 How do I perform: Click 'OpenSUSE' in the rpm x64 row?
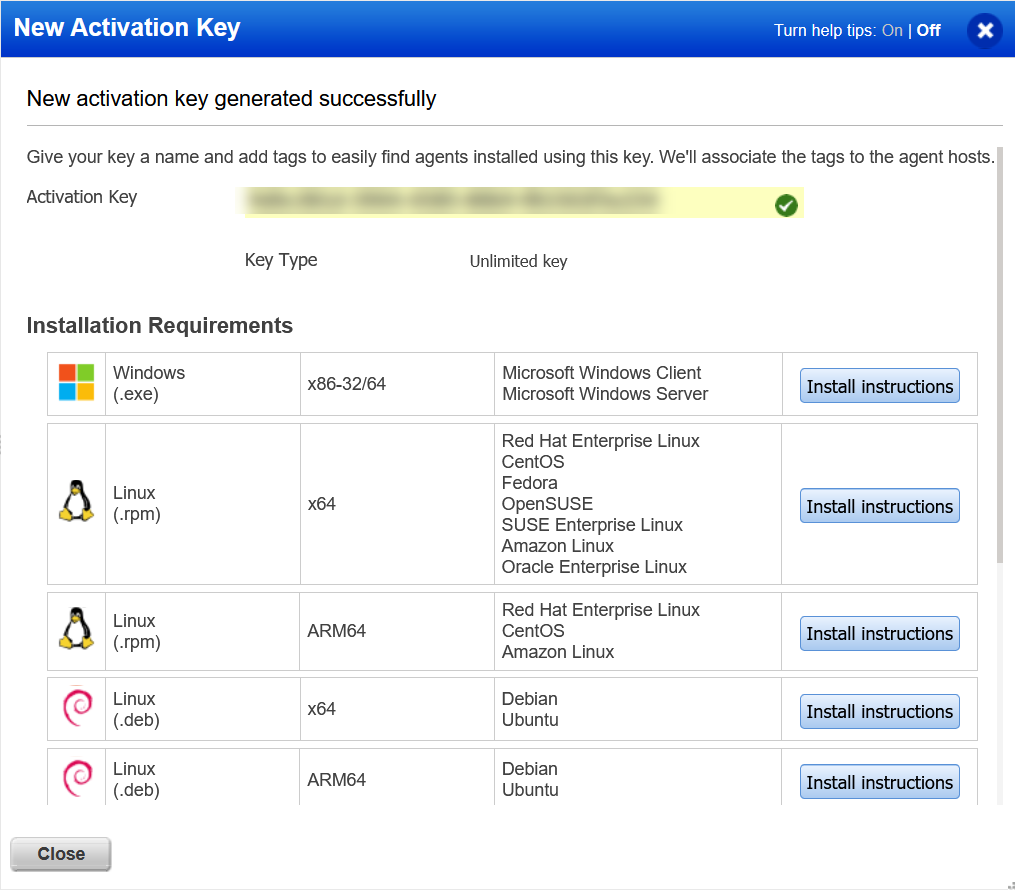tap(547, 504)
